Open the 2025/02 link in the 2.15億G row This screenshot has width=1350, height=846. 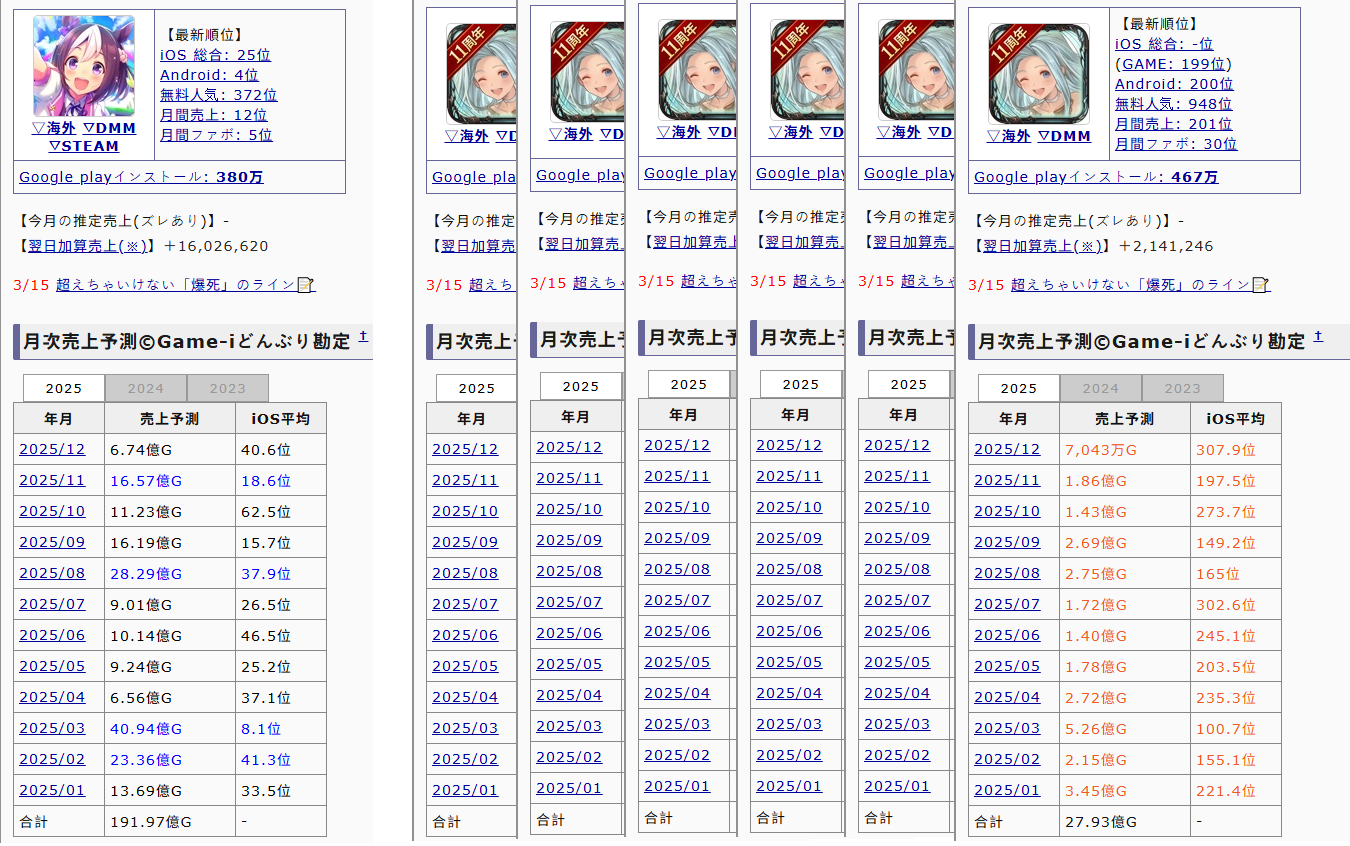point(1007,760)
